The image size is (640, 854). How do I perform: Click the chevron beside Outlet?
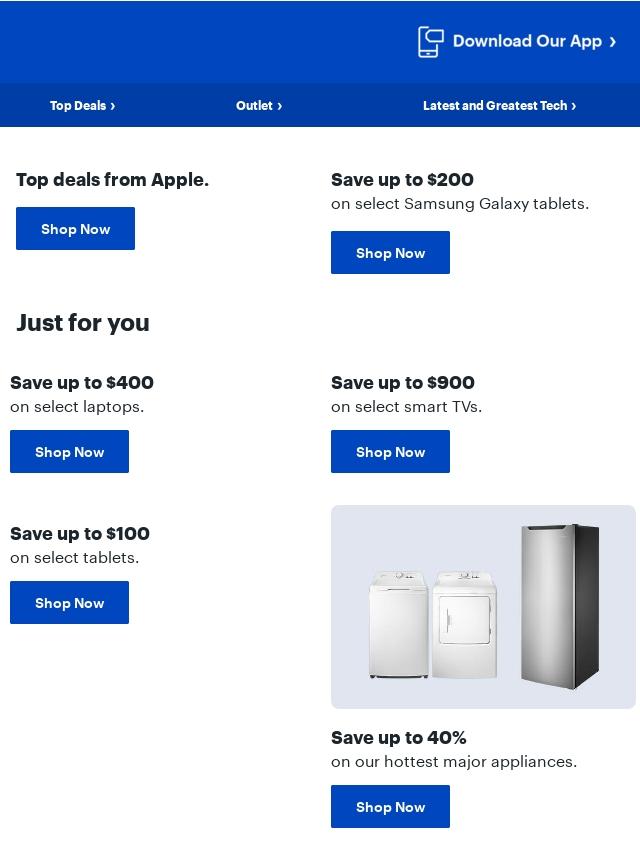(x=279, y=106)
